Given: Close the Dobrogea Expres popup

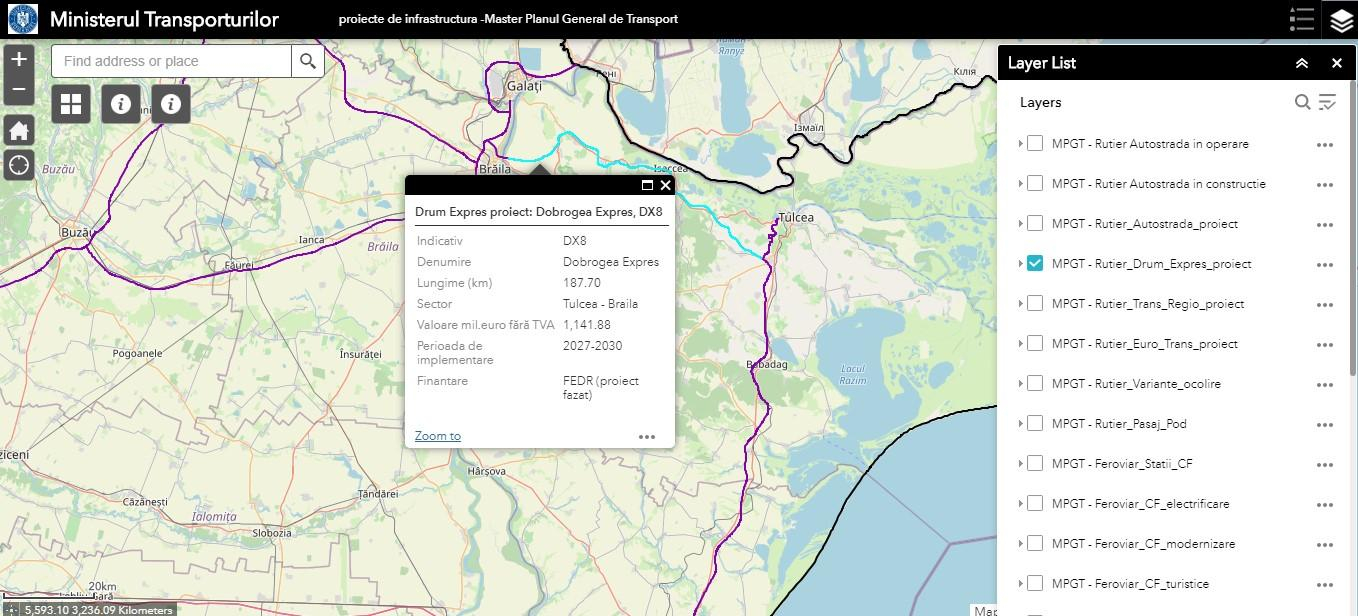Looking at the screenshot, I should point(666,185).
